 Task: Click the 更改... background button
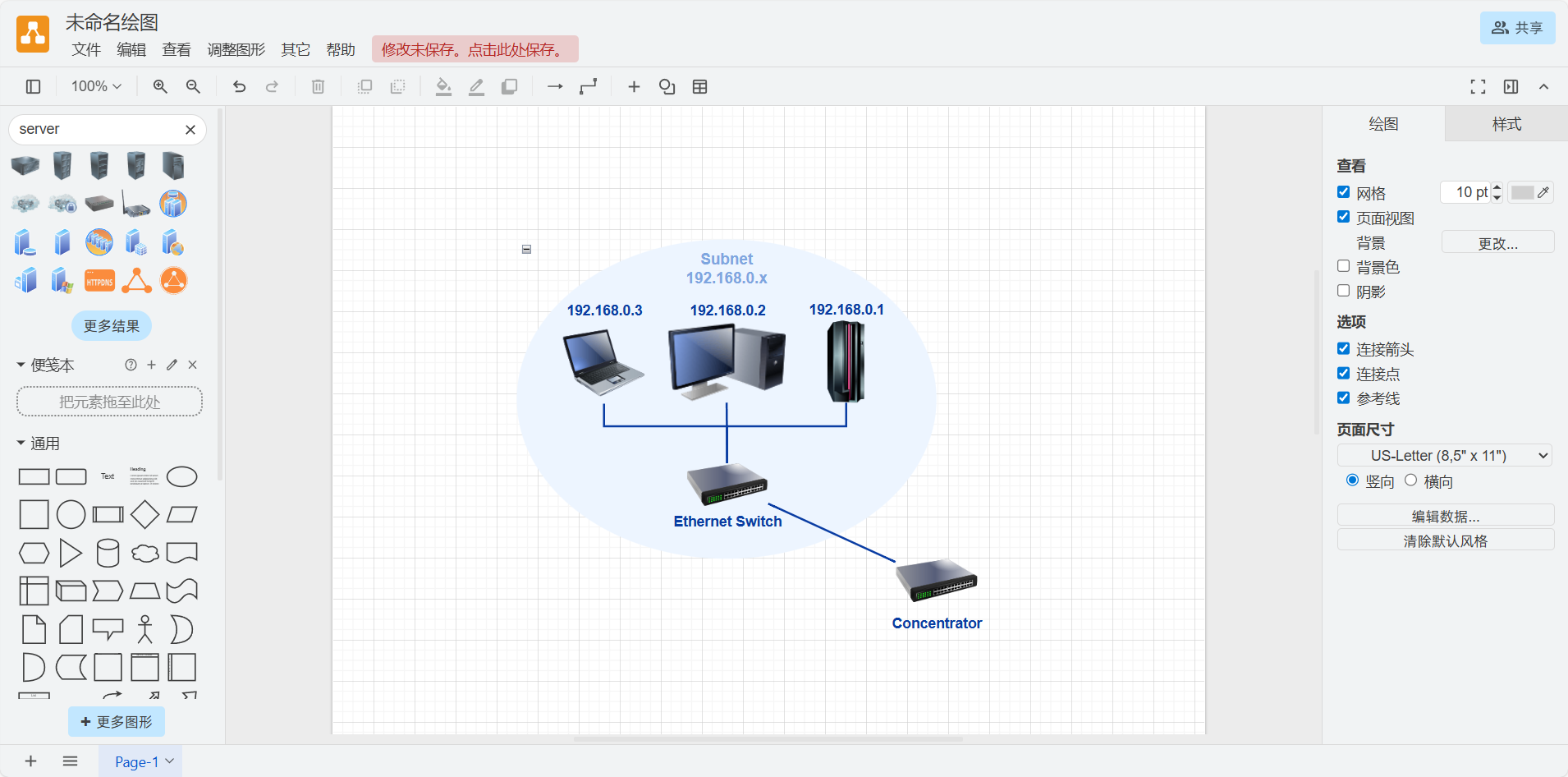click(1498, 242)
